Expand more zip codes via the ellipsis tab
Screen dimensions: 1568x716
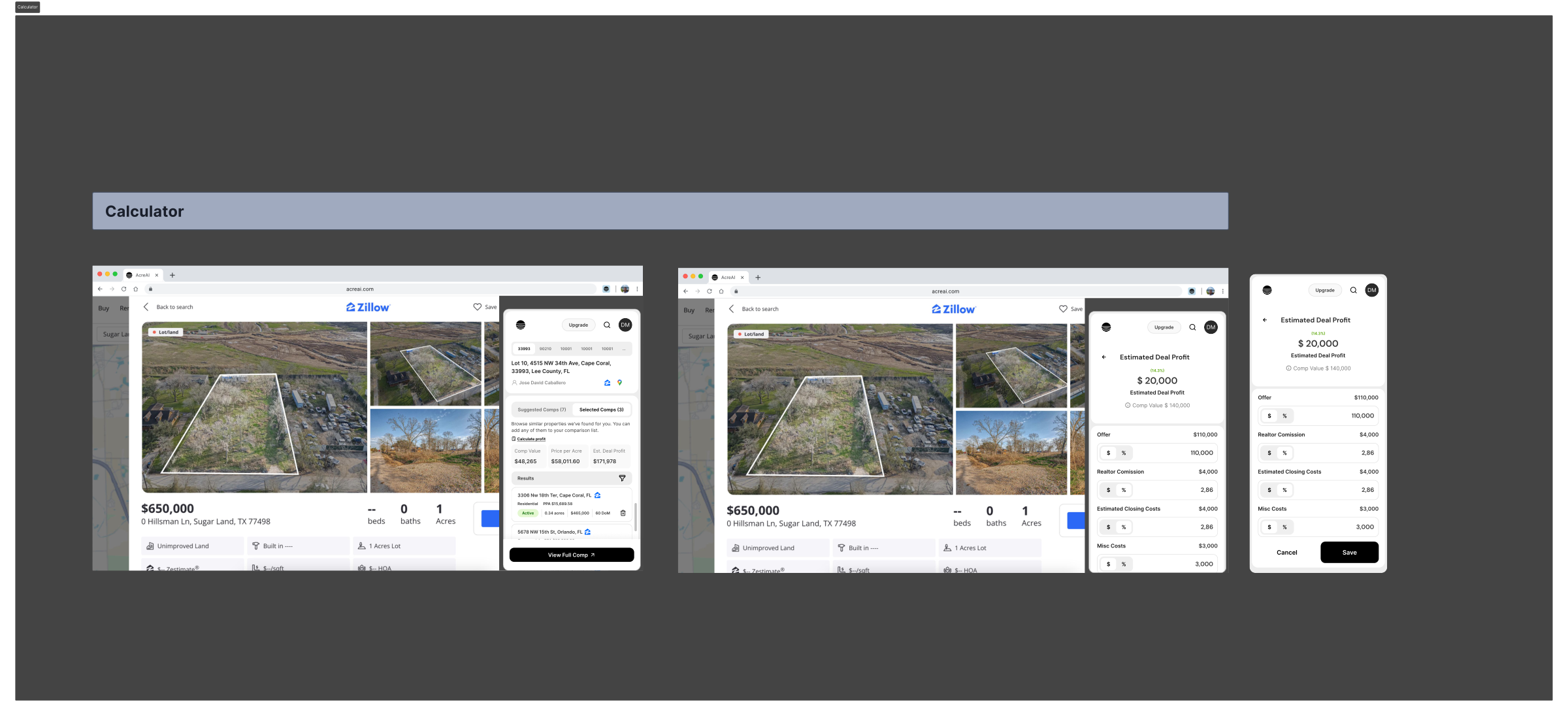(624, 349)
